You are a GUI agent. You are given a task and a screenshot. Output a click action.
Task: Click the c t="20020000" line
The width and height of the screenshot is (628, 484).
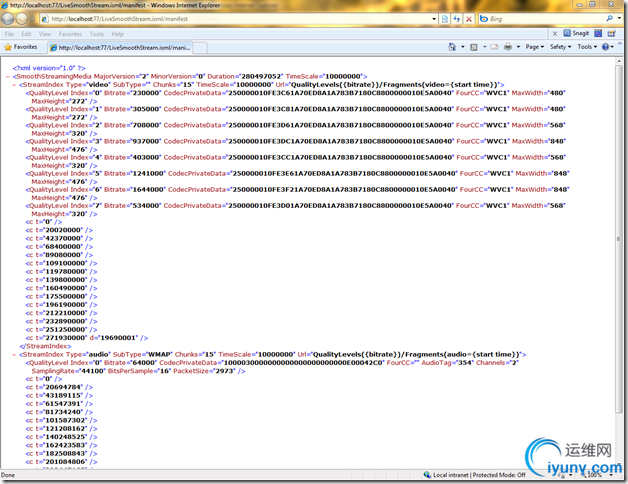[59, 230]
